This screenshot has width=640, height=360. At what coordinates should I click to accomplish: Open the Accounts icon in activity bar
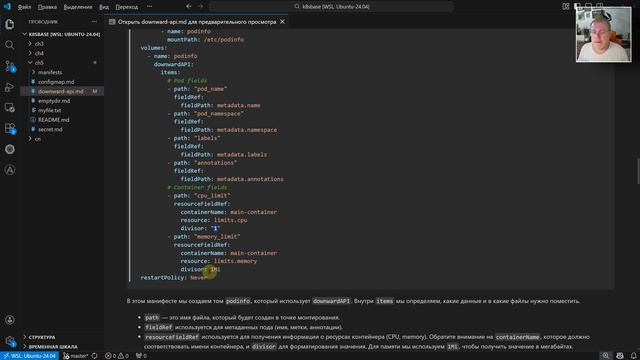pos(10,320)
